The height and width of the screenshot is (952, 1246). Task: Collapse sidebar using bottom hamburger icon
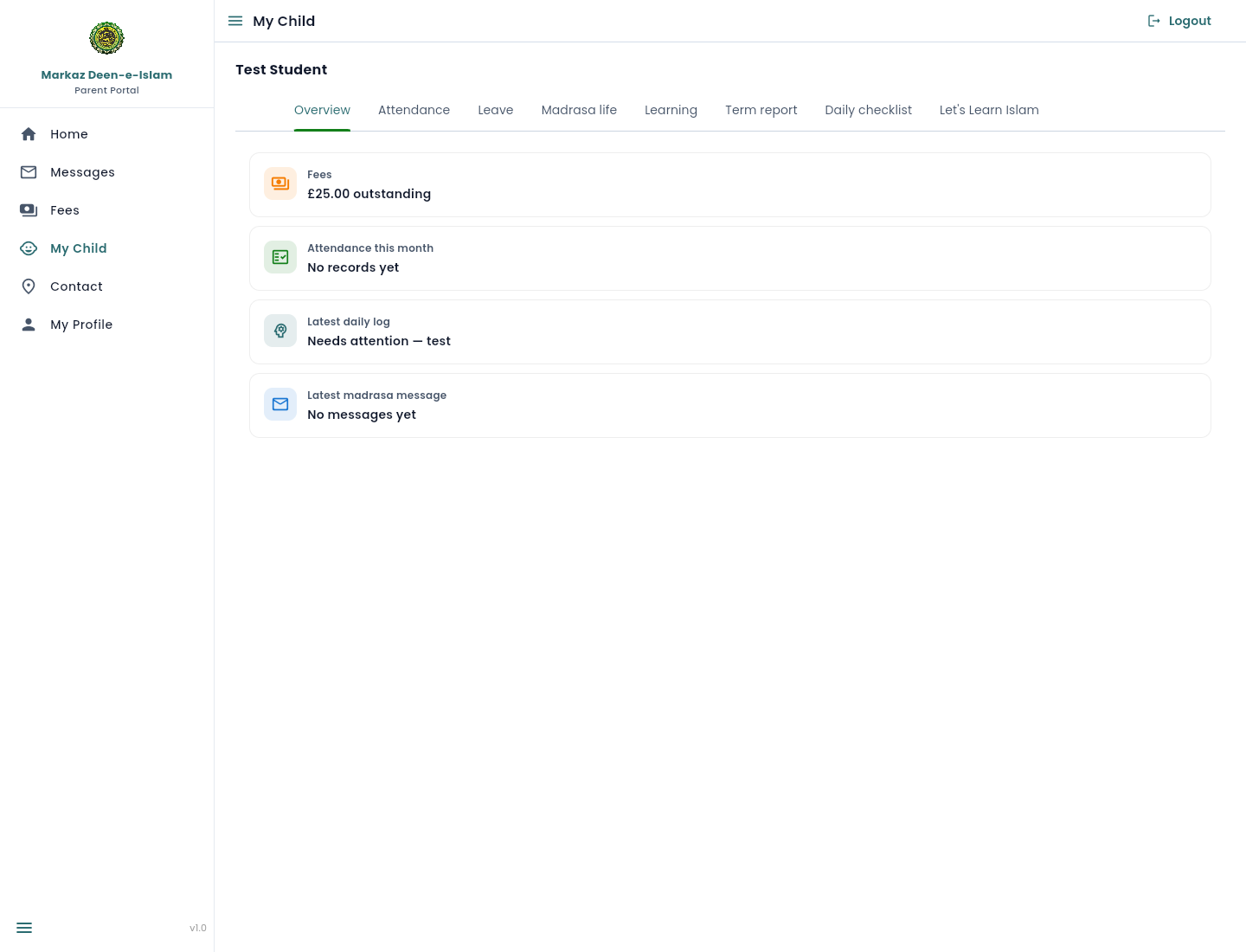point(24,928)
